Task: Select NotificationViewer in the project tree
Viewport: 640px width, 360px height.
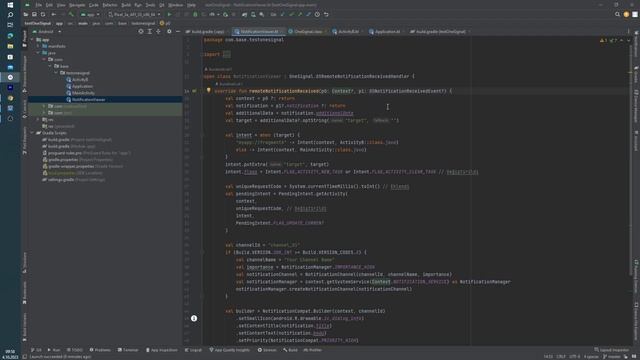Action: (x=89, y=99)
